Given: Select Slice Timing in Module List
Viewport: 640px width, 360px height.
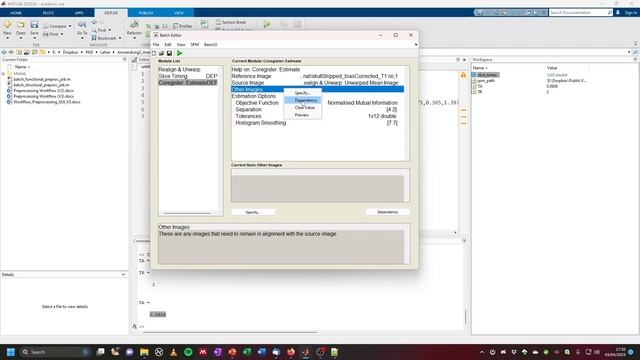Looking at the screenshot, I should pos(188,76).
